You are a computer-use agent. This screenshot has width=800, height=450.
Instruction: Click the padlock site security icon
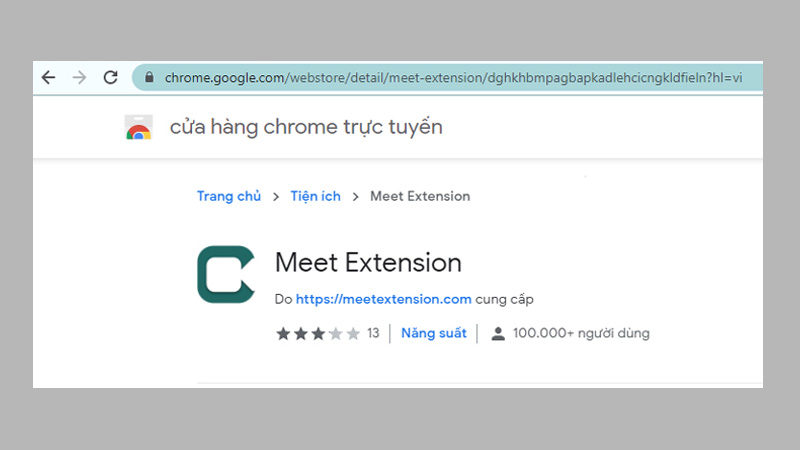pyautogui.click(x=149, y=77)
